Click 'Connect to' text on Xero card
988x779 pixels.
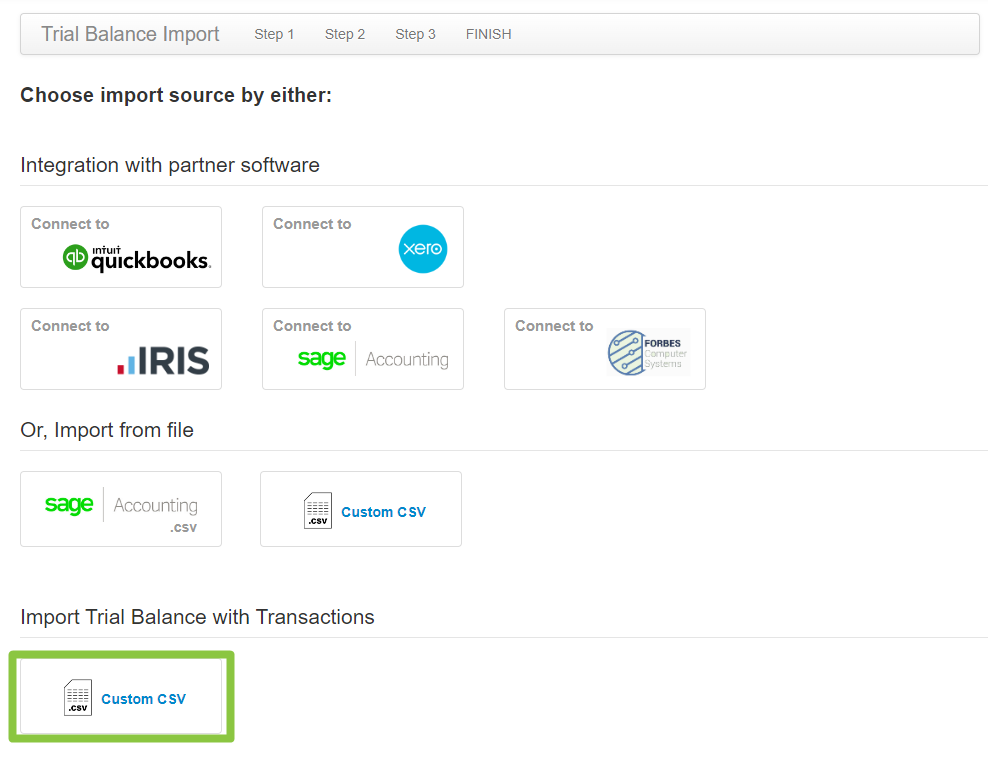(312, 224)
